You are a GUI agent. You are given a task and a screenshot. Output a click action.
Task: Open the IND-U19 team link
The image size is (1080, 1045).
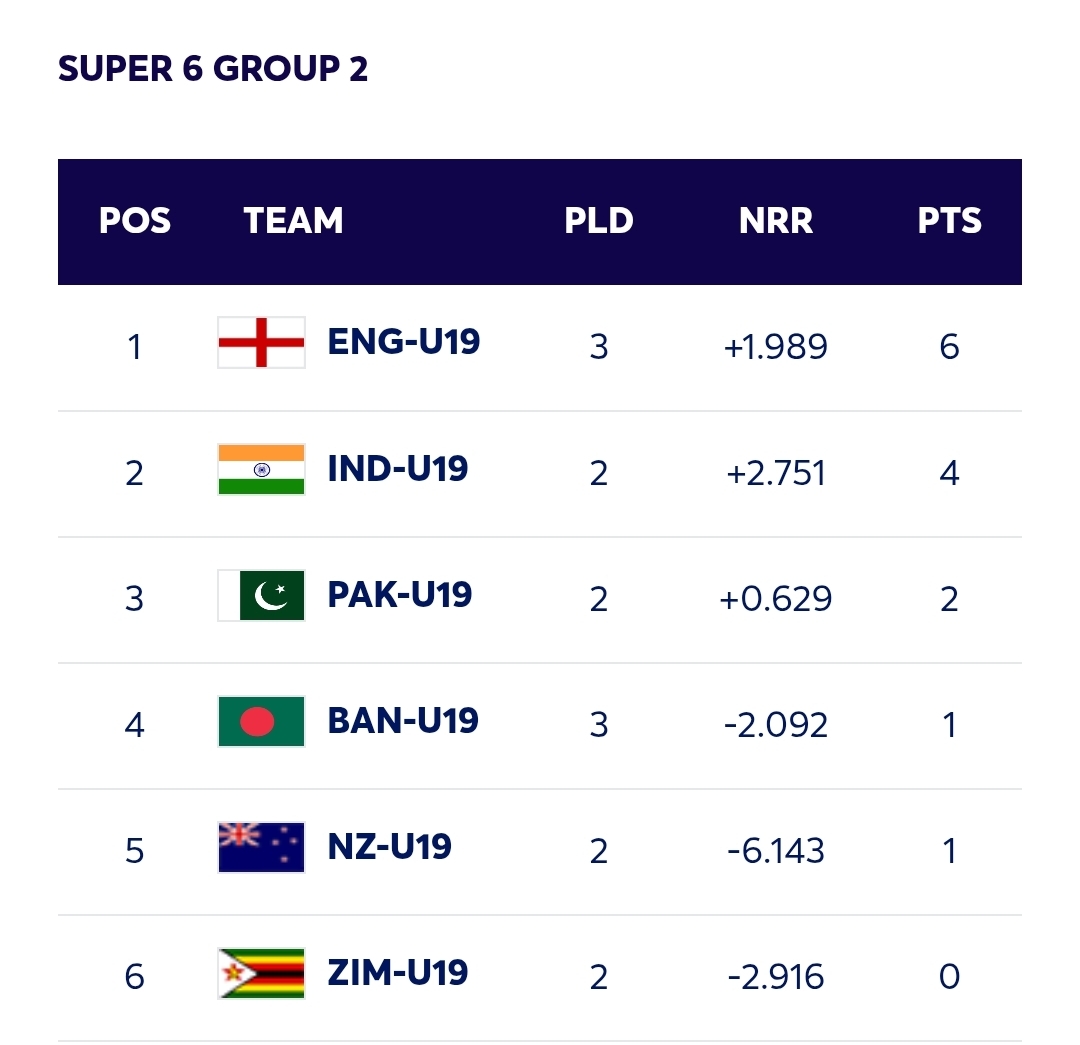tap(398, 468)
